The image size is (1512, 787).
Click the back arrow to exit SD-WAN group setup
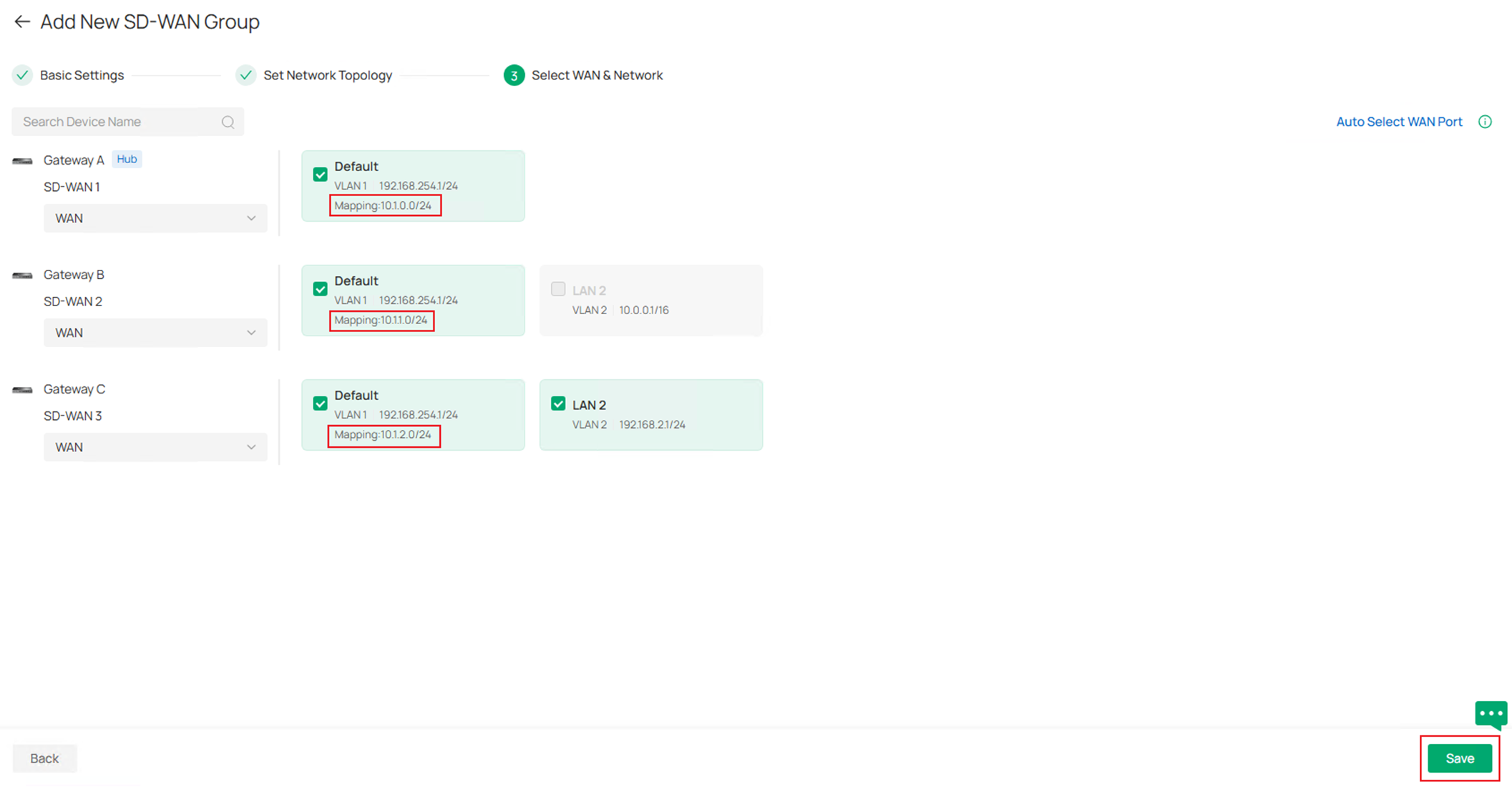click(21, 21)
